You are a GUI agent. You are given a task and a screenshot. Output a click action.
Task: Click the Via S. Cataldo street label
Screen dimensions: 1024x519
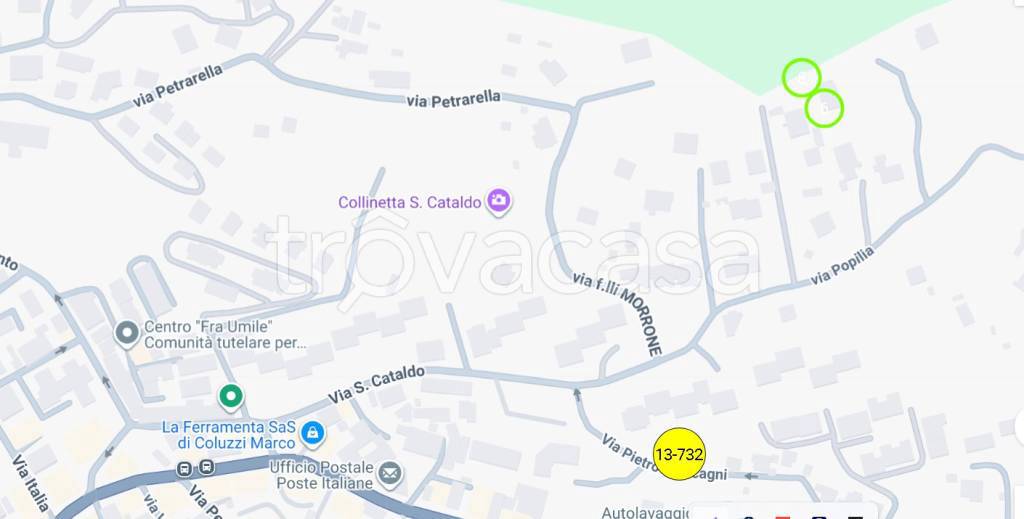click(x=376, y=385)
